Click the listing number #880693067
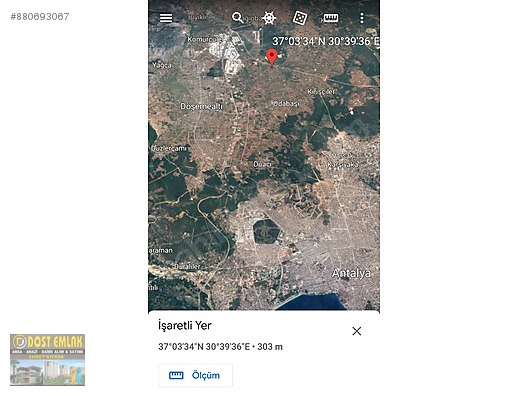The height and width of the screenshot is (396, 528). click(40, 16)
